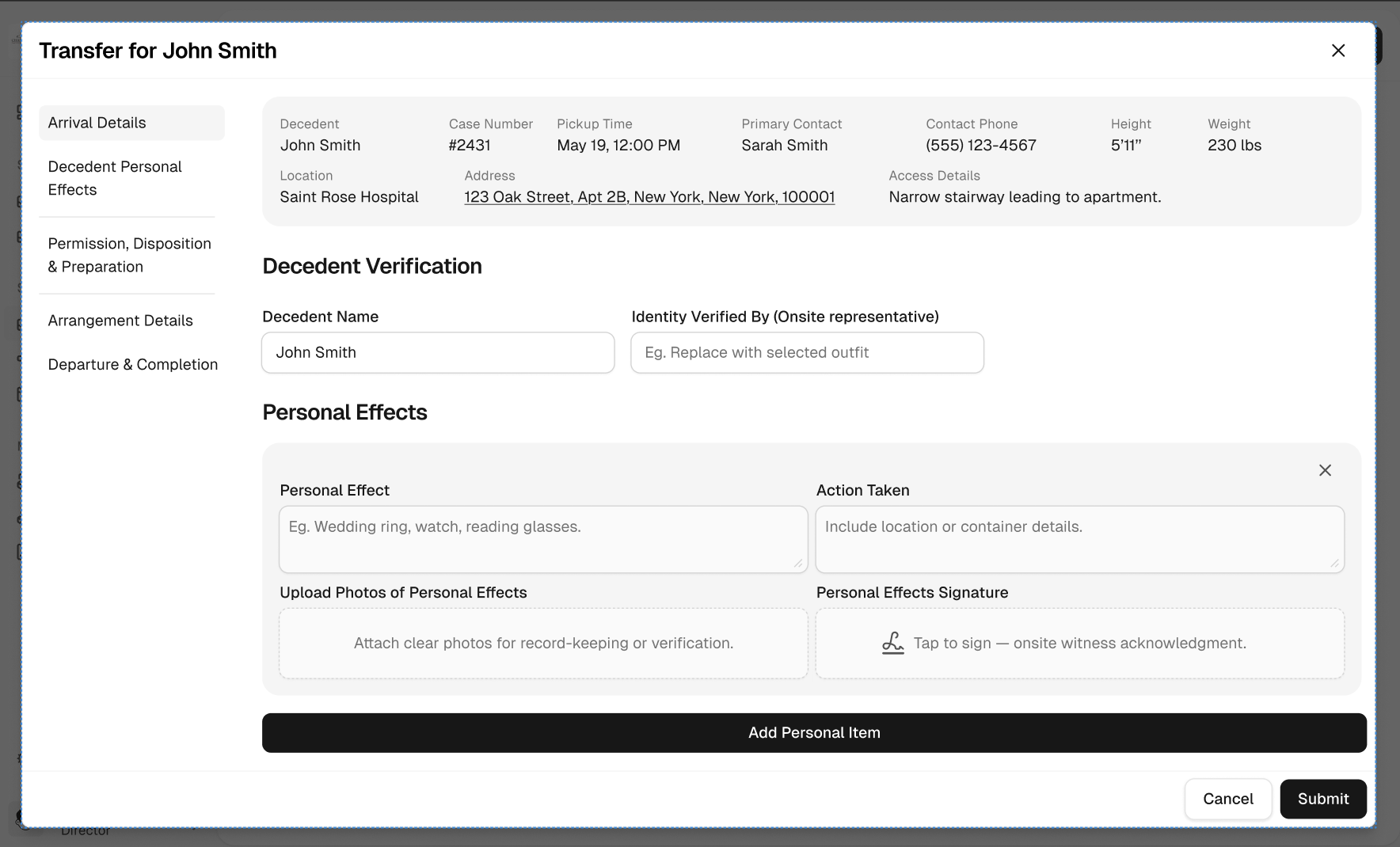Submit the transfer form

(x=1322, y=799)
